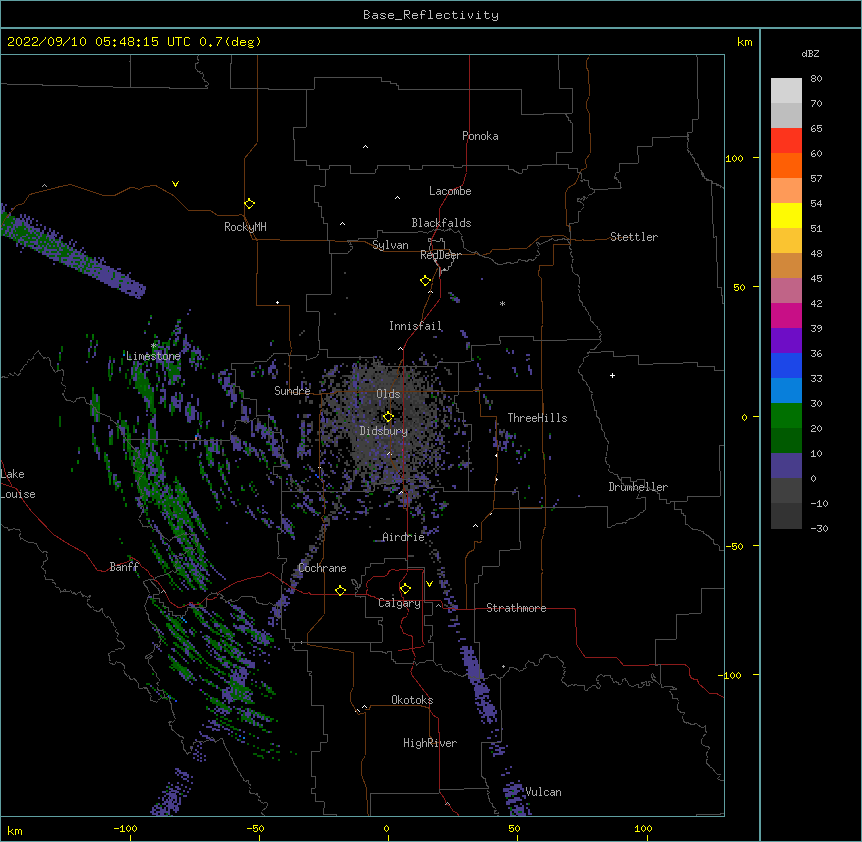Click the ThreeHills town label
The width and height of the screenshot is (862, 842).
(x=537, y=418)
